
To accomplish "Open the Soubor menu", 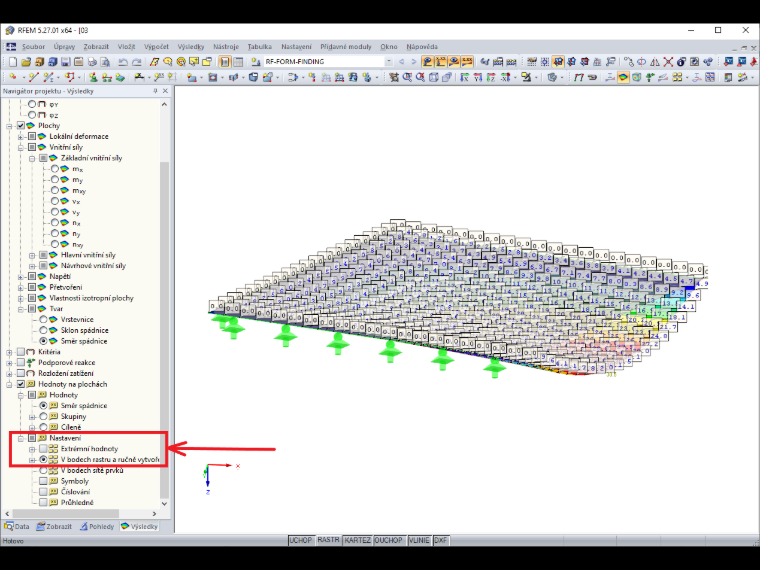I will pos(33,47).
